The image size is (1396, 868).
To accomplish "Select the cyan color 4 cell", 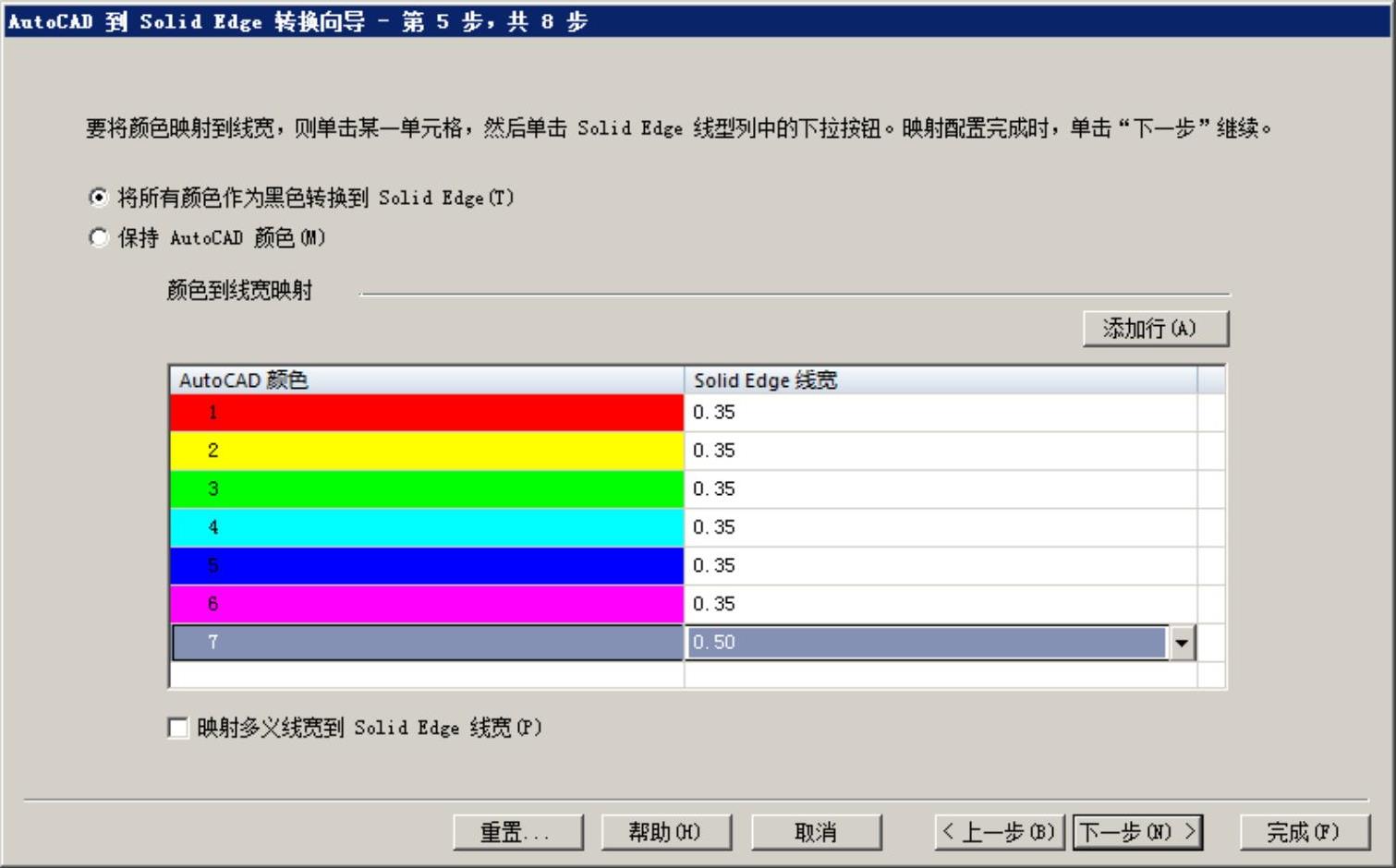I will point(427,527).
